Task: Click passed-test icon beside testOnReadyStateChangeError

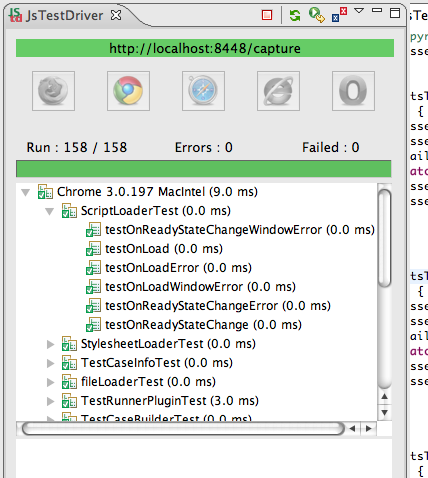Action: pyautogui.click(x=93, y=306)
